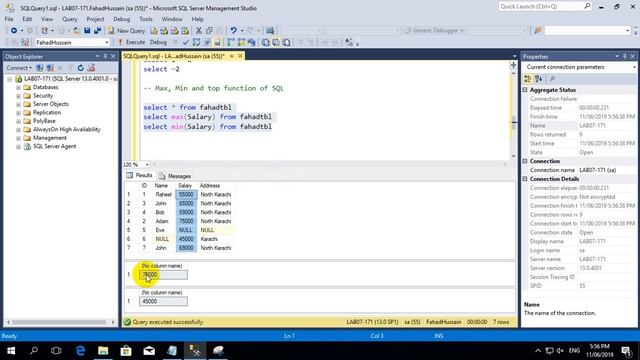The image size is (640, 360).
Task: Open the Tools menu
Action: click(x=146, y=19)
